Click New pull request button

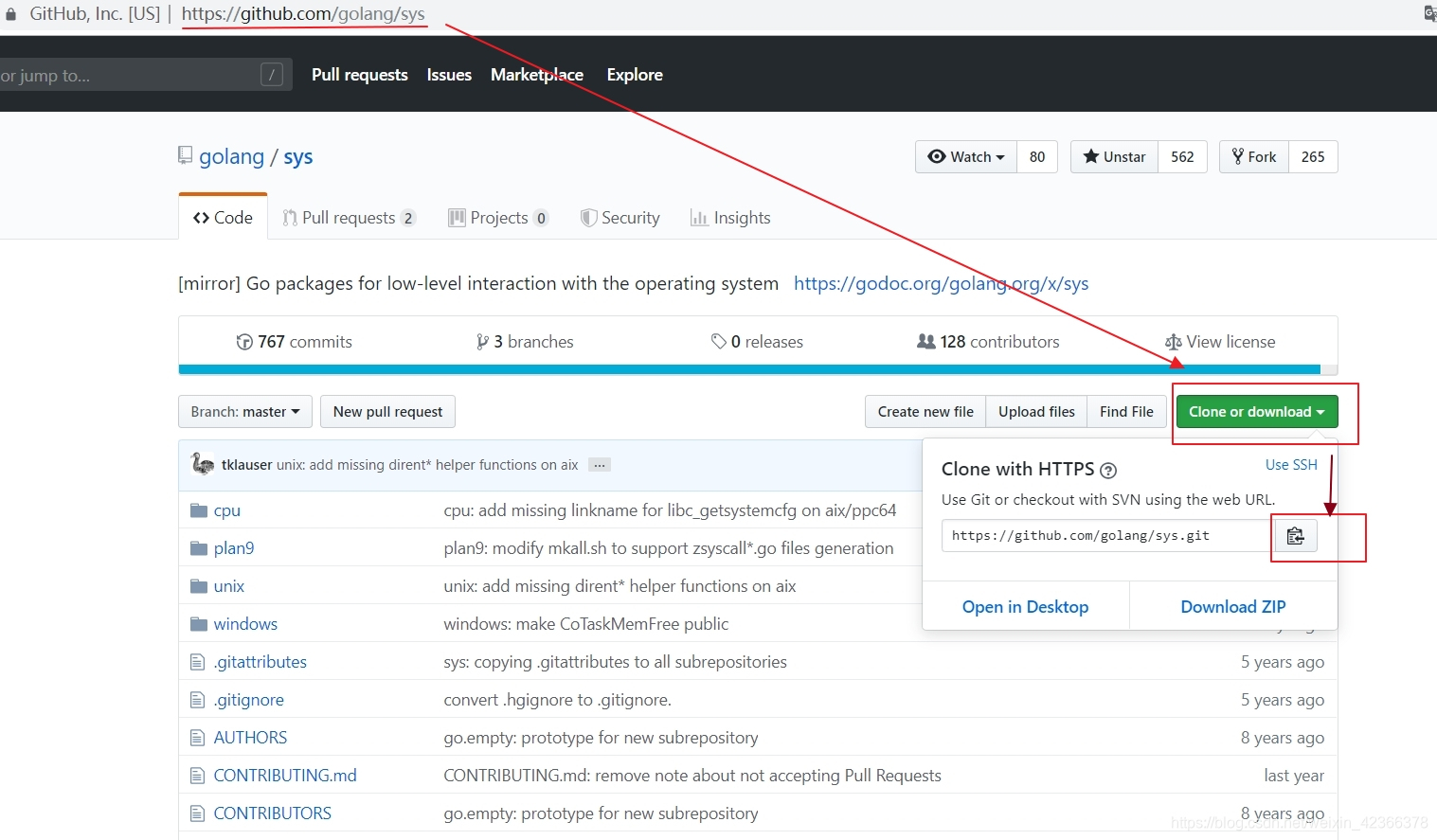388,412
